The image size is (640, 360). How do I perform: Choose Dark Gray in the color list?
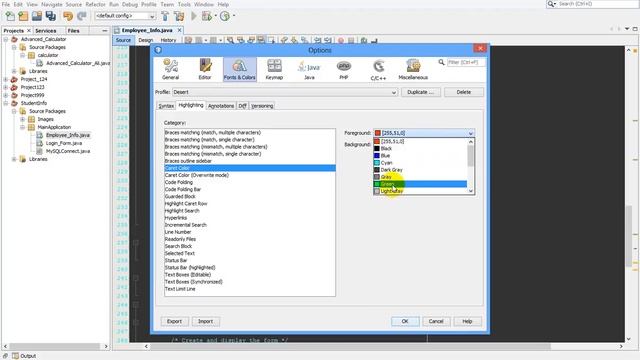coord(420,170)
